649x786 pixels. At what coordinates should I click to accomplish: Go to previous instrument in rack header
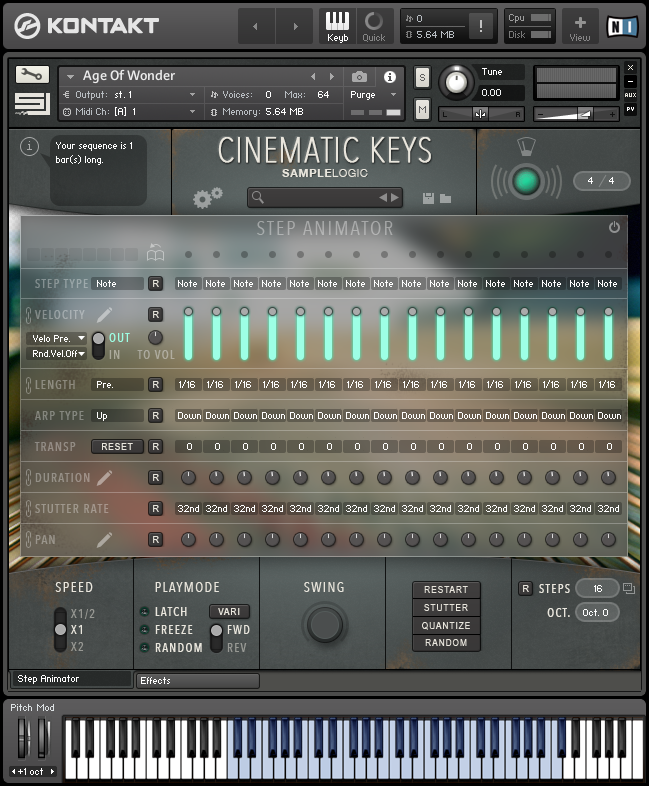(x=313, y=77)
